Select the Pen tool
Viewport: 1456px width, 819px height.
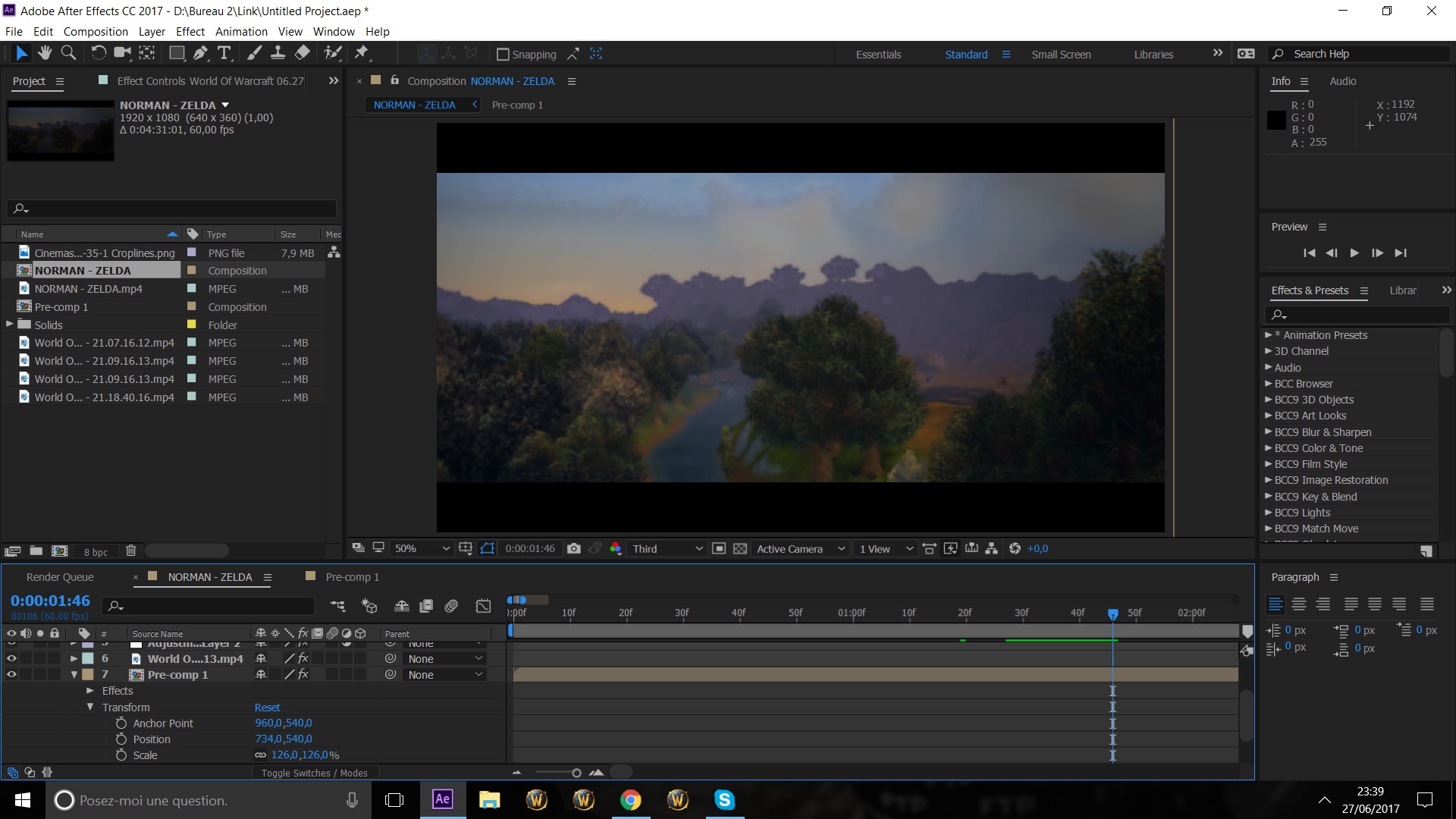pyautogui.click(x=200, y=53)
